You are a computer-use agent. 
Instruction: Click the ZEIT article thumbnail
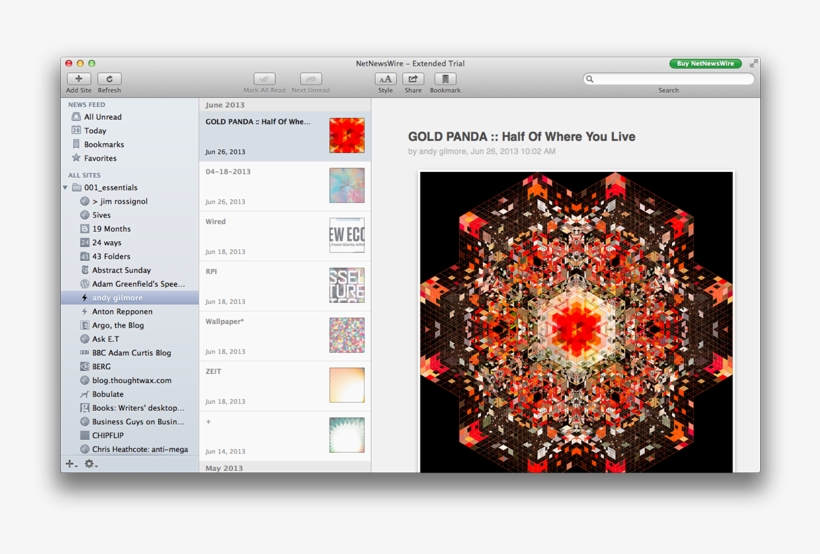[347, 385]
